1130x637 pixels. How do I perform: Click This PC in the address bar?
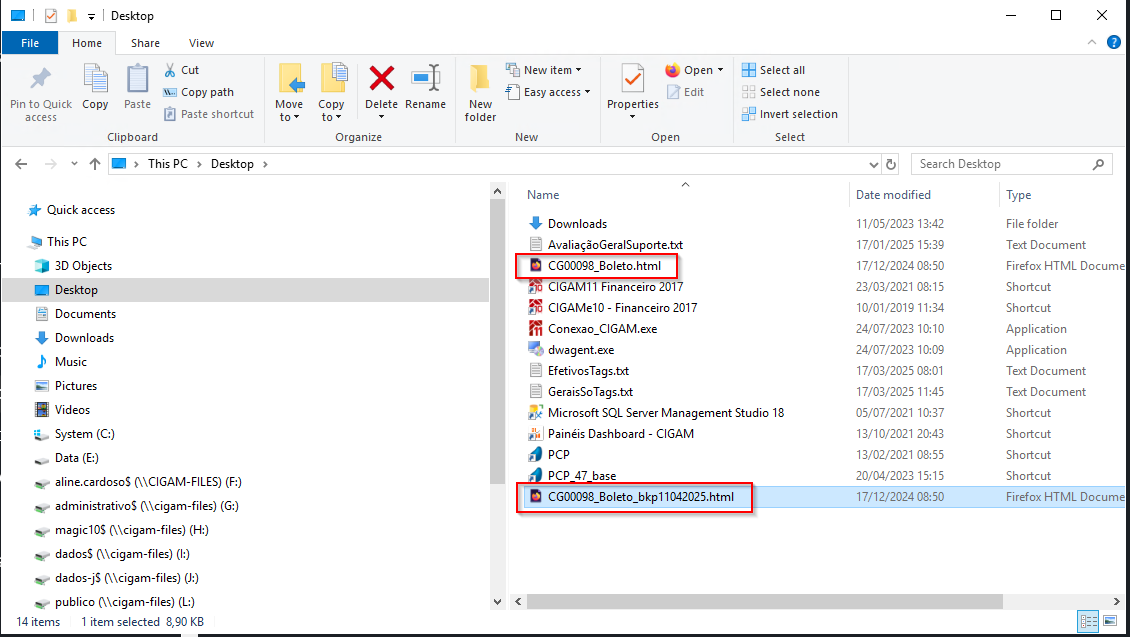point(168,164)
